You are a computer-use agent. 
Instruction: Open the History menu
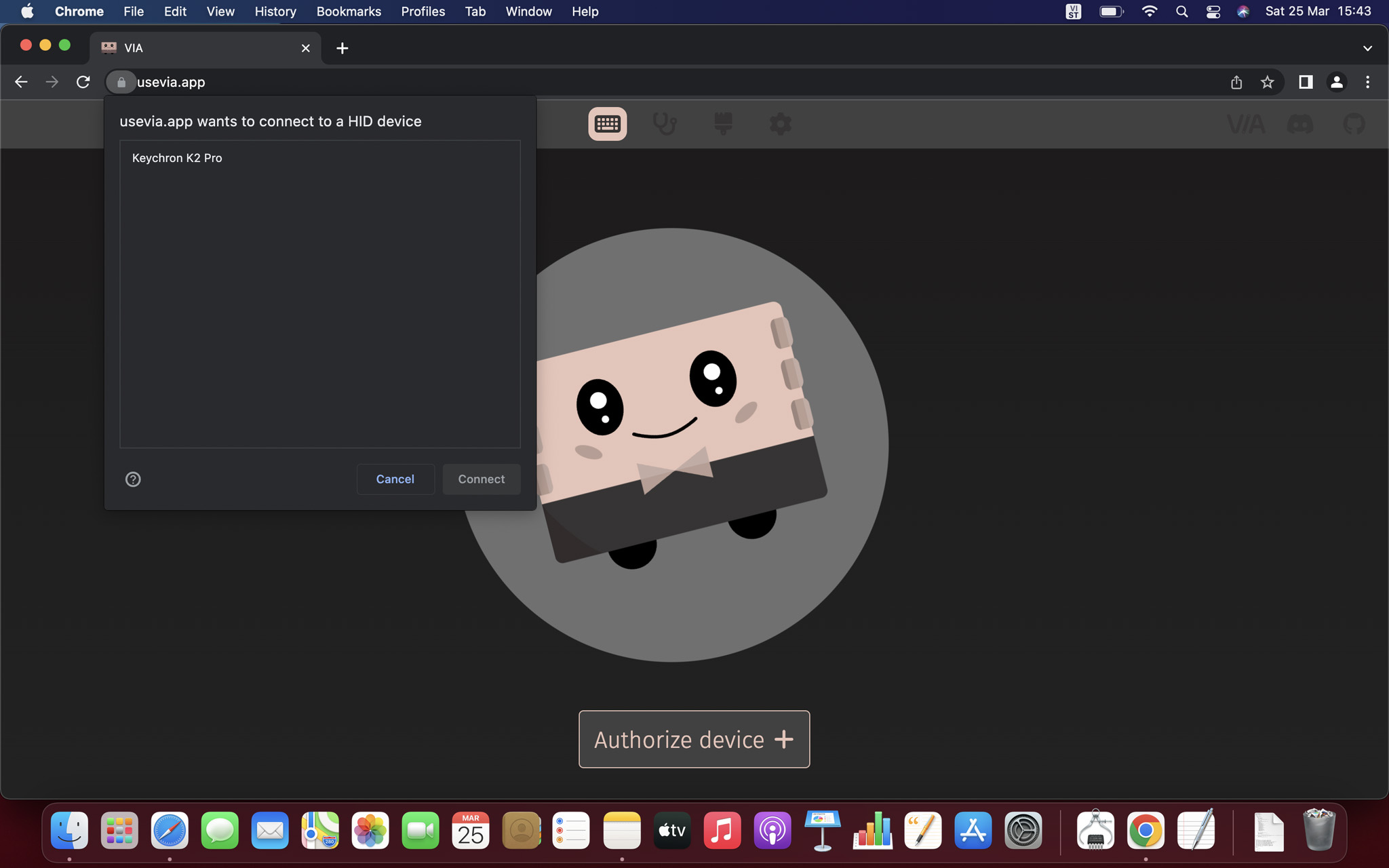pos(275,12)
